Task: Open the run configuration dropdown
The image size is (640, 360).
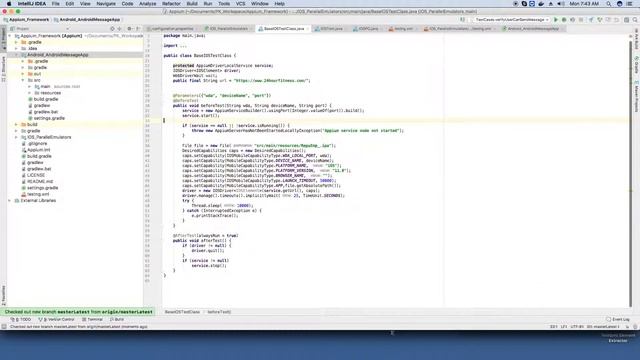Action: (x=511, y=20)
